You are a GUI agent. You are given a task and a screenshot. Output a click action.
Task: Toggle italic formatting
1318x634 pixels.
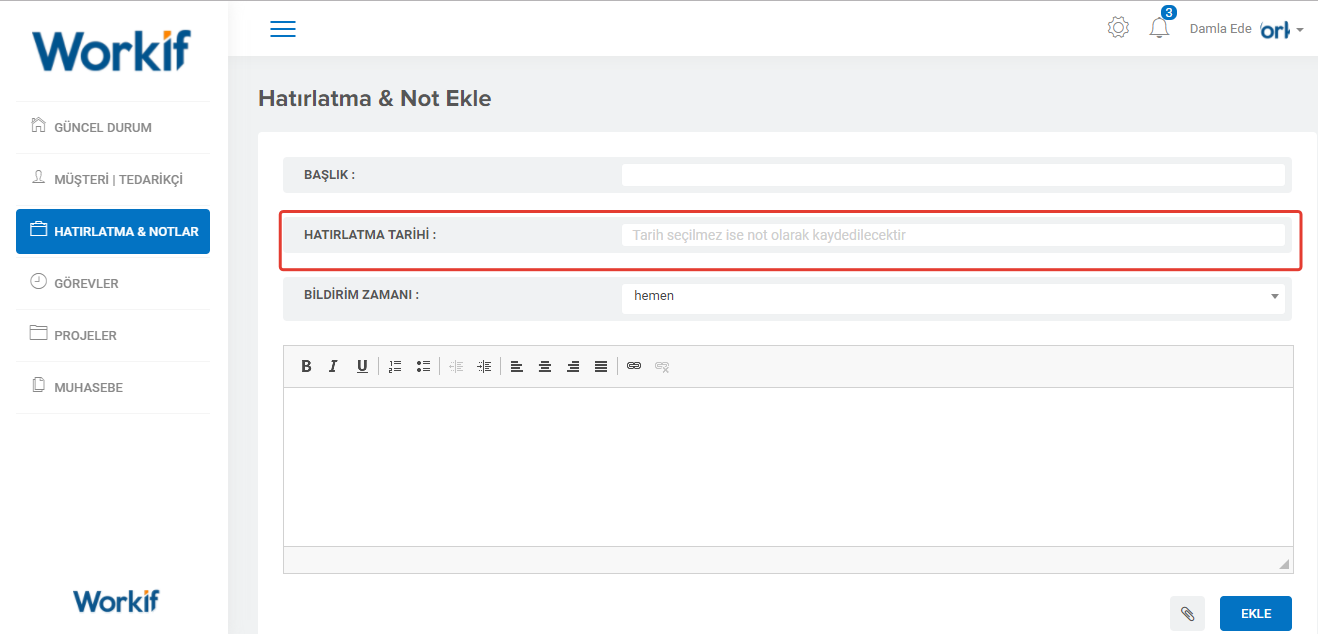[334, 366]
